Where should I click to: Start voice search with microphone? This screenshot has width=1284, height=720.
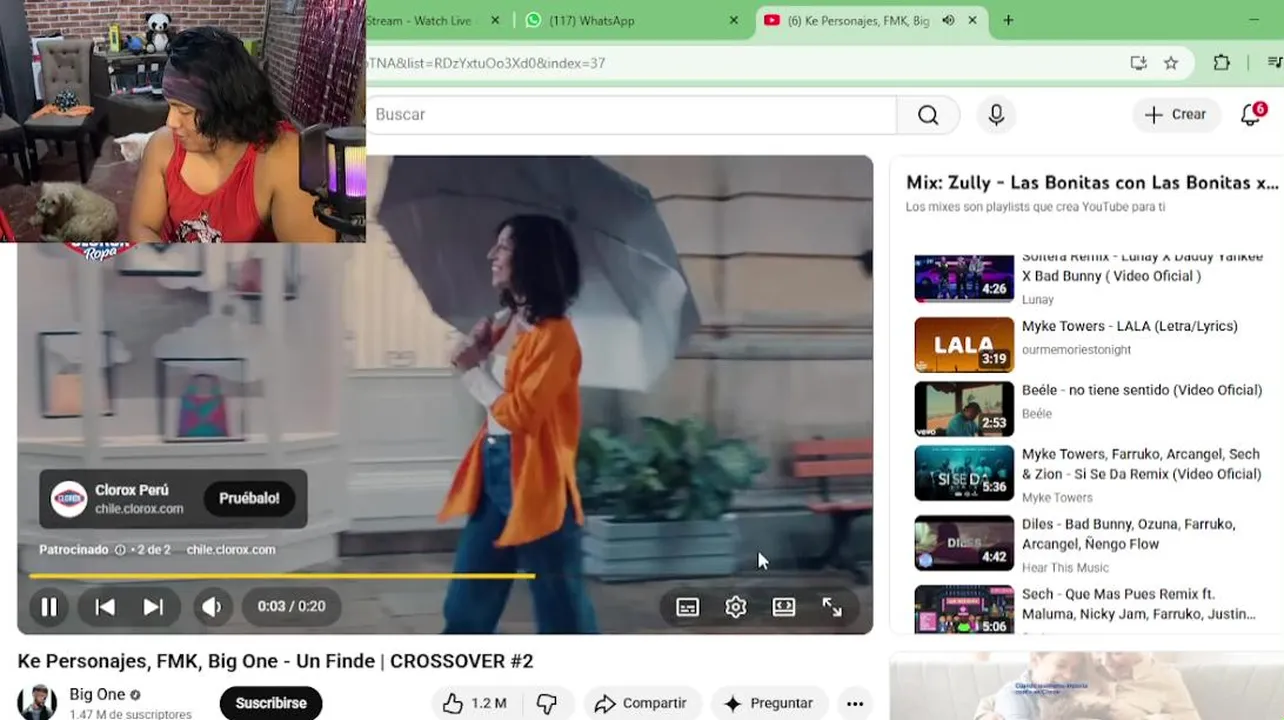coord(996,115)
